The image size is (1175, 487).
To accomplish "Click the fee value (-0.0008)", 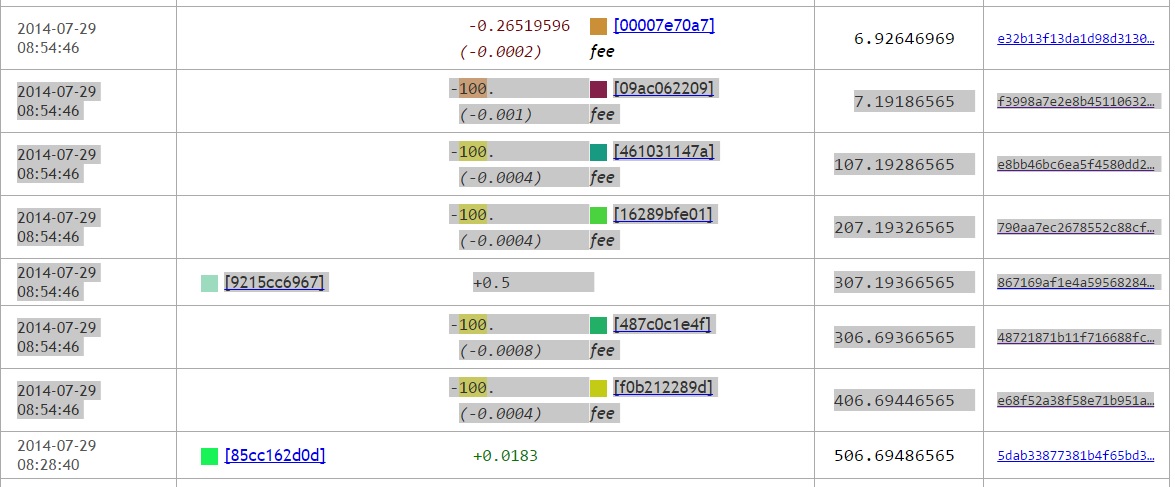I will 501,351.
